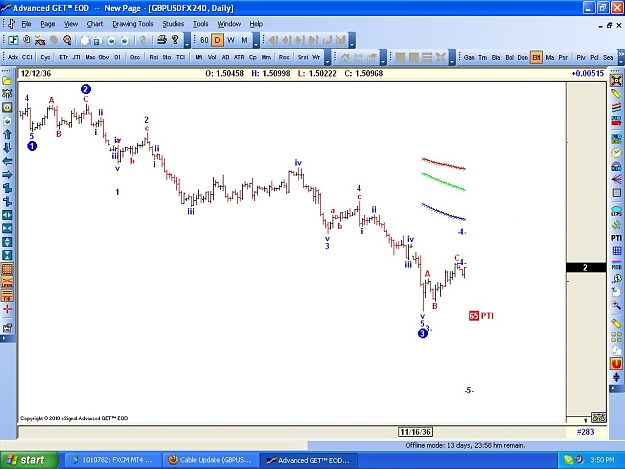Click the second icon in top toolbar
Viewport: 625px width, 469px height.
pyautogui.click(x=27, y=40)
